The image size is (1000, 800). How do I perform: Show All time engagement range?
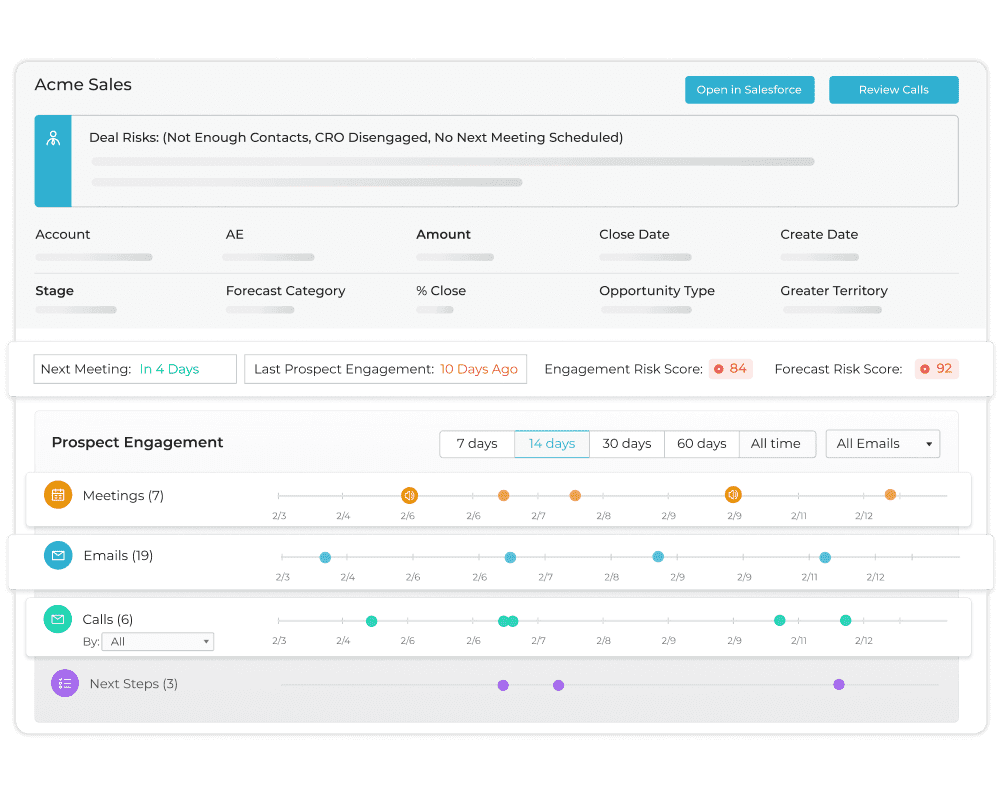[777, 444]
